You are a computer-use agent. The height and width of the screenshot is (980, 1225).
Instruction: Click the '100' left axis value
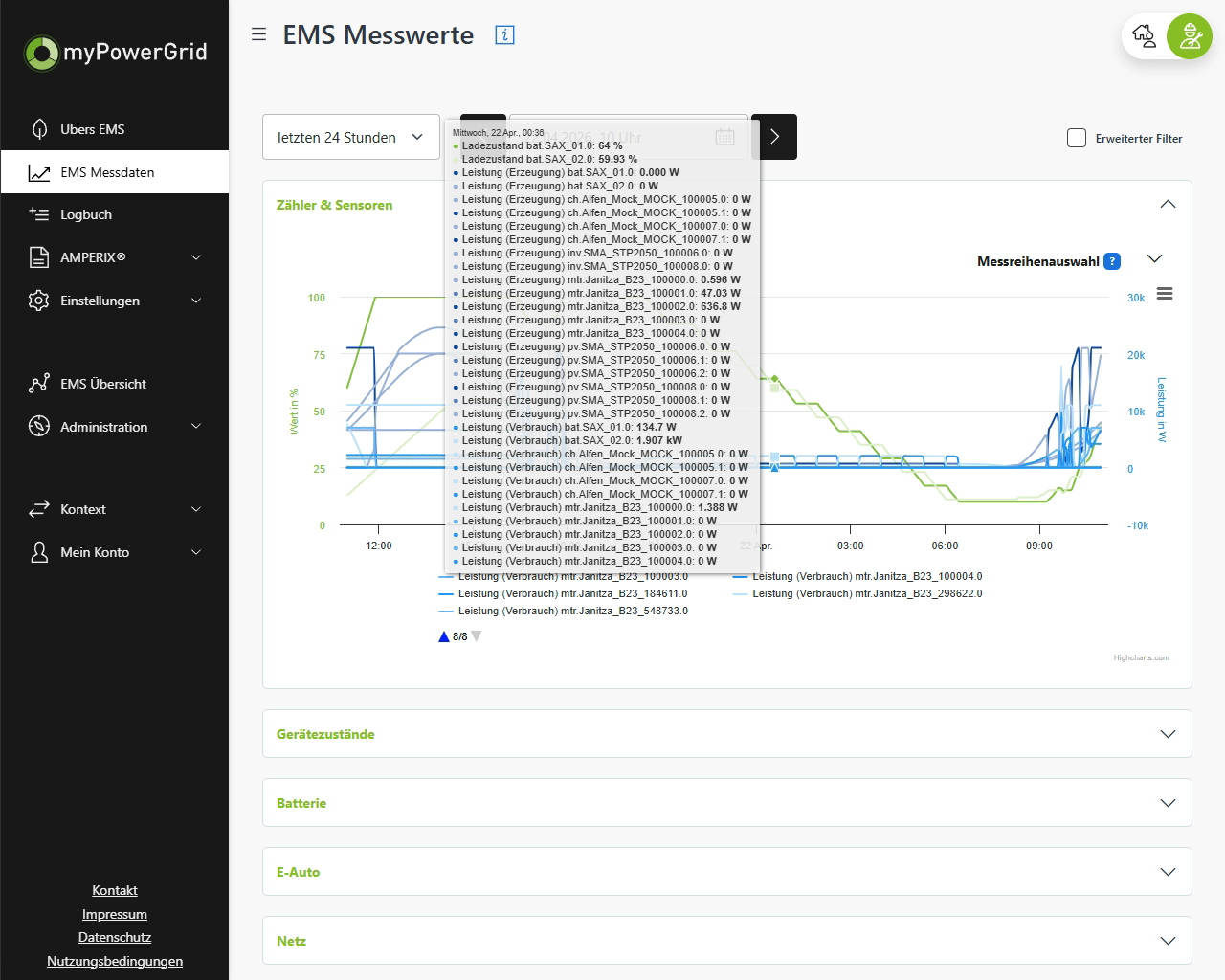[317, 298]
